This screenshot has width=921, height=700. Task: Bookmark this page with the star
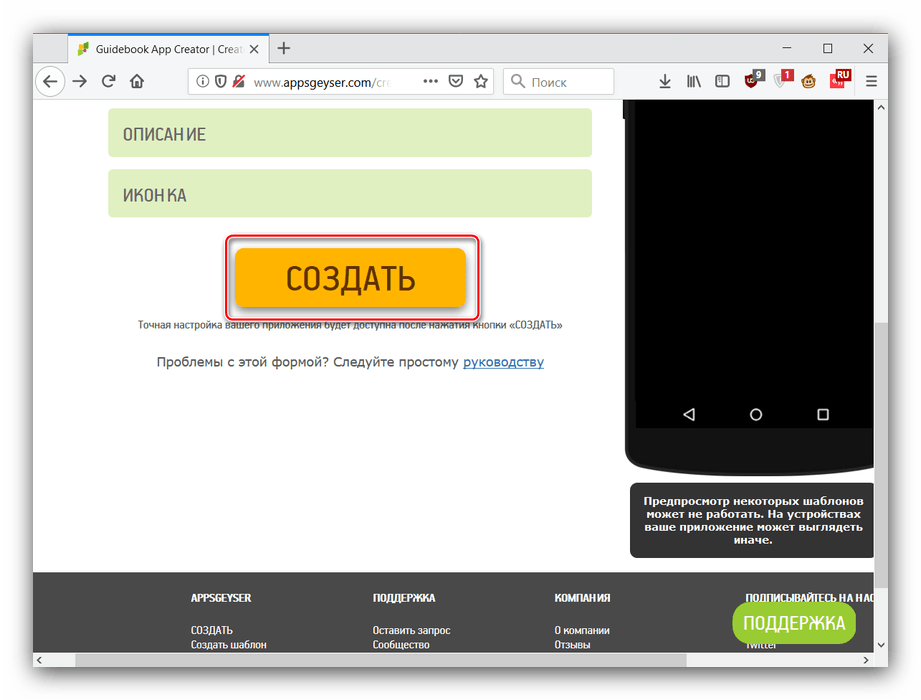[481, 81]
